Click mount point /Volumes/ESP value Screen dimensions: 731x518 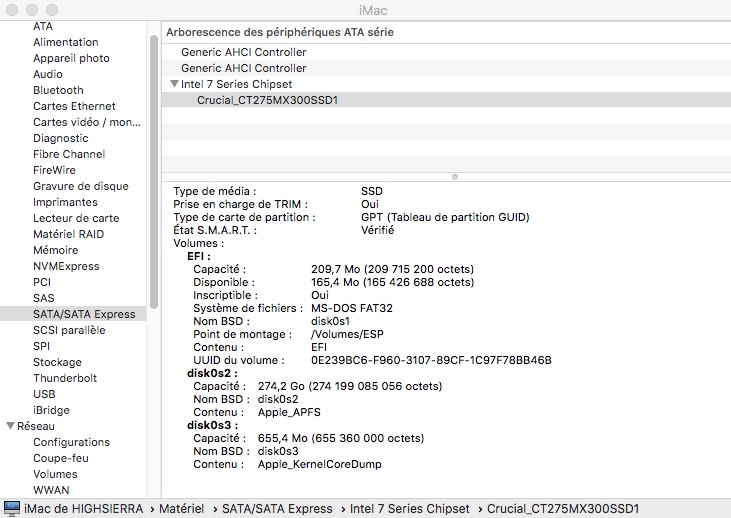pyautogui.click(x=347, y=334)
